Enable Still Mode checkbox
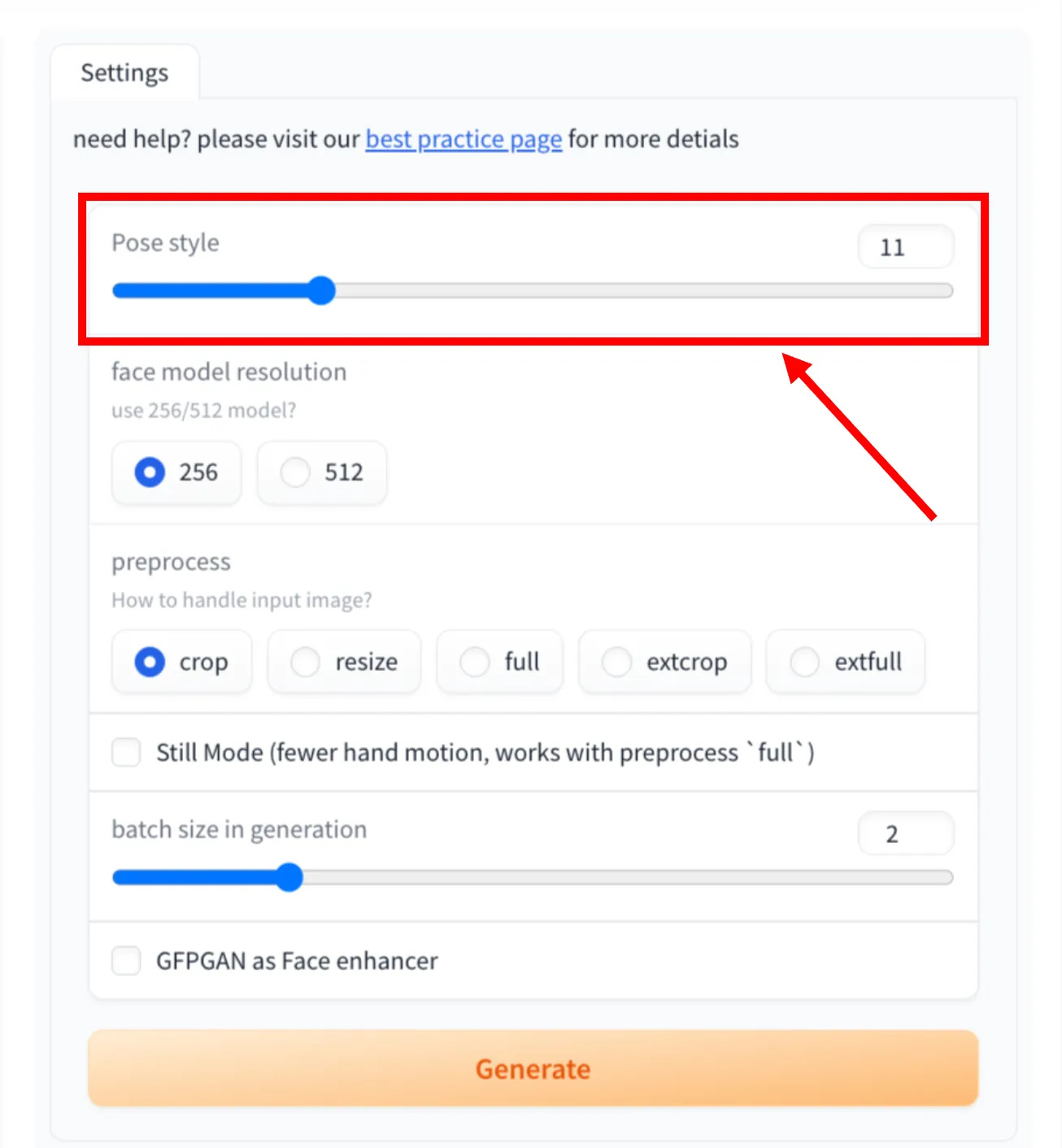This screenshot has height=1148, width=1062. click(126, 752)
